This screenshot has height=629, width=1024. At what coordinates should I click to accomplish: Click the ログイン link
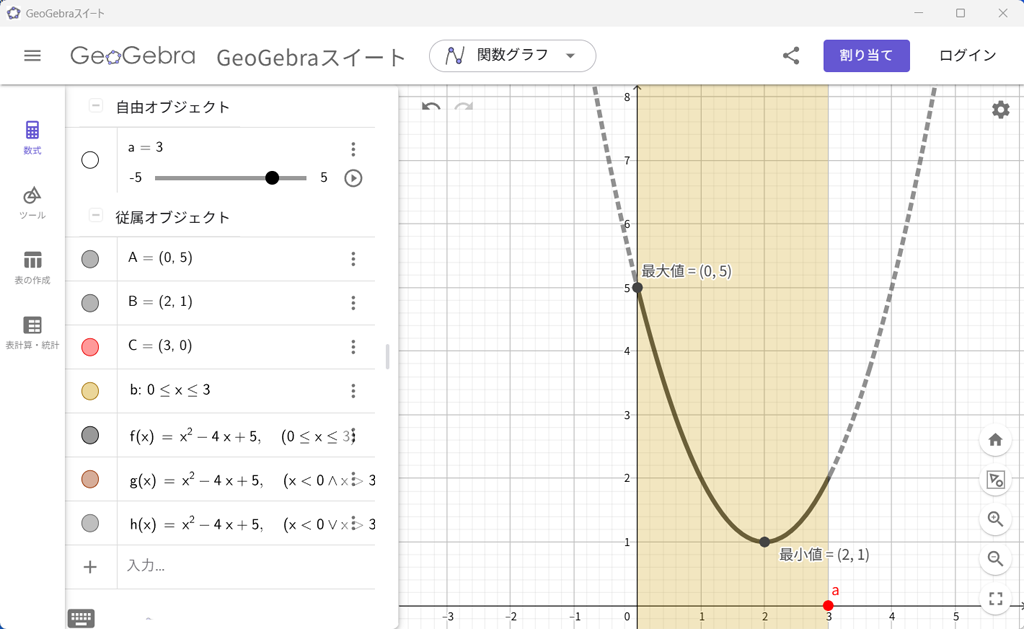click(966, 55)
